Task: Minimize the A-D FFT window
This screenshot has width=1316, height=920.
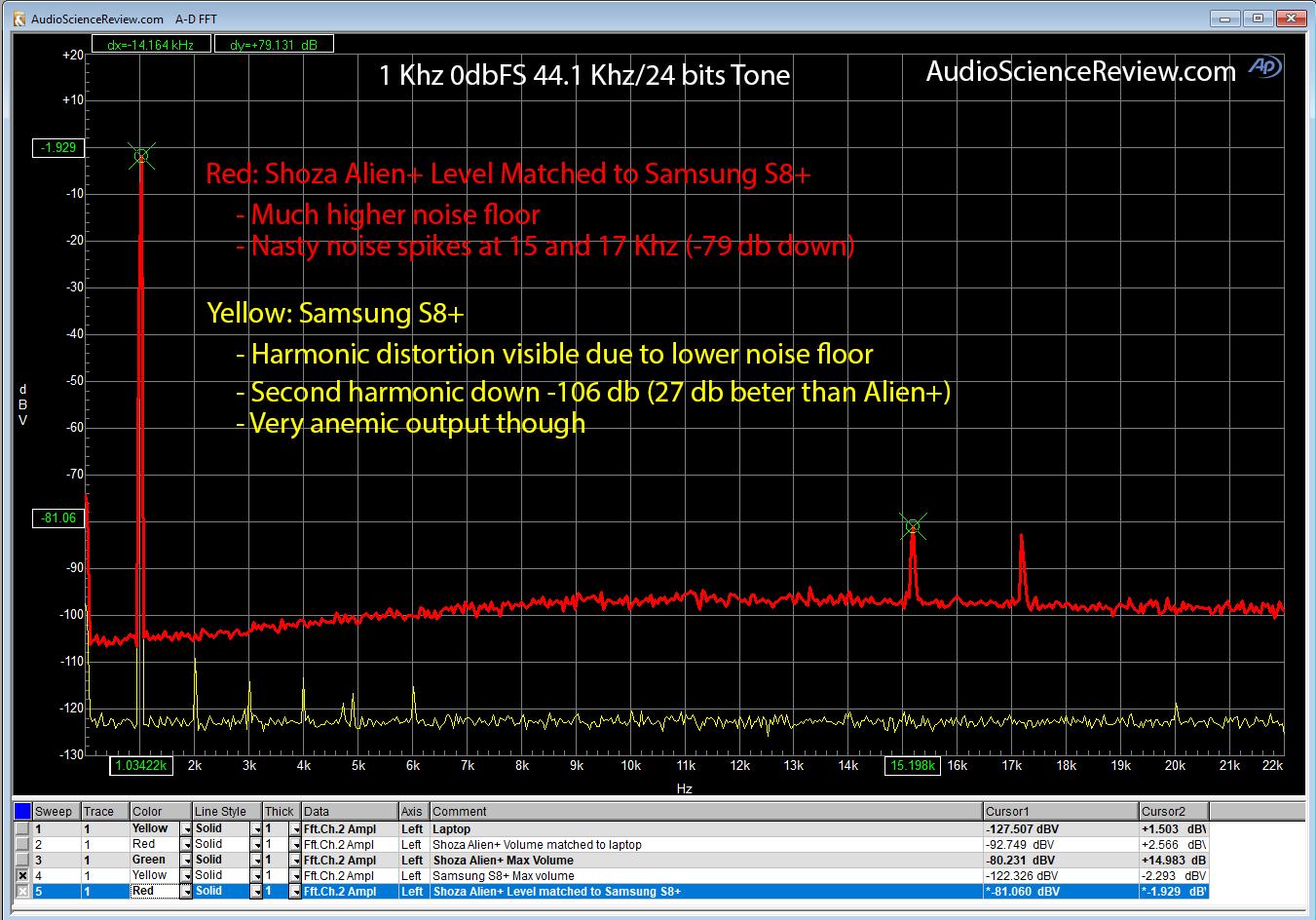Action: pos(1224,19)
